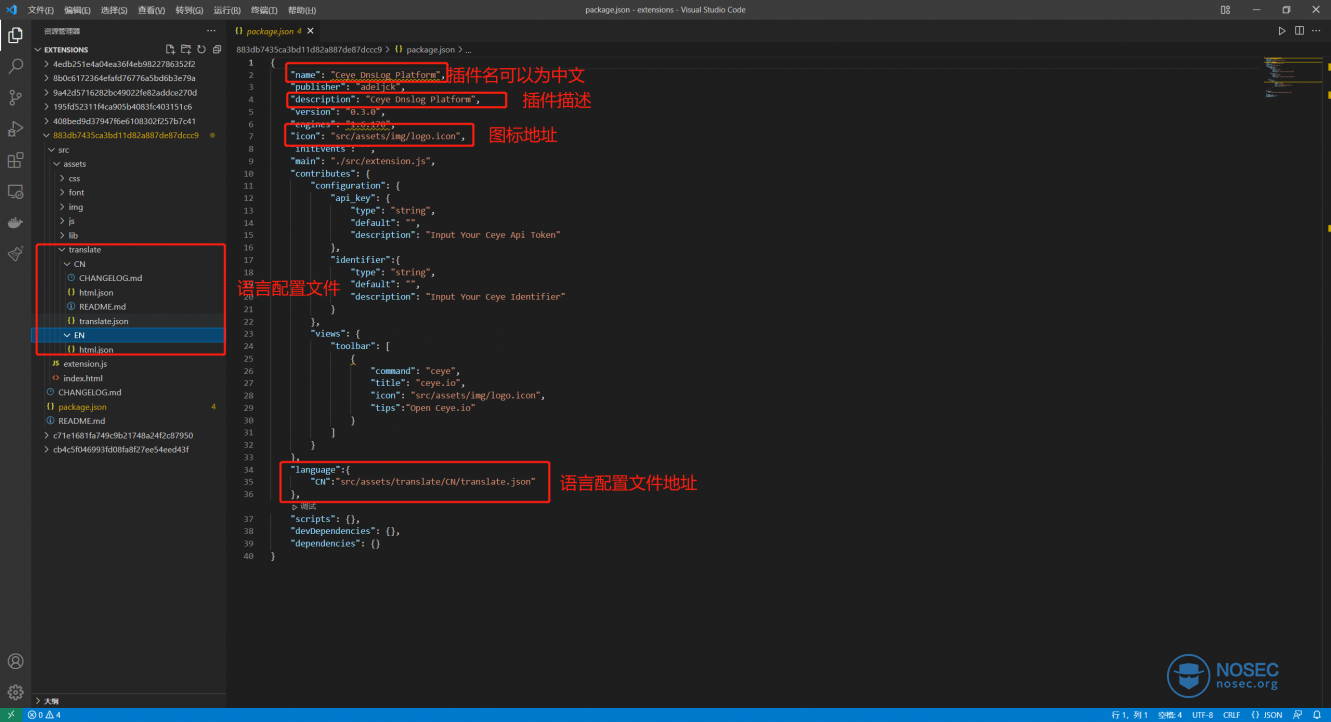Open the 选择(S) menu

pos(114,10)
